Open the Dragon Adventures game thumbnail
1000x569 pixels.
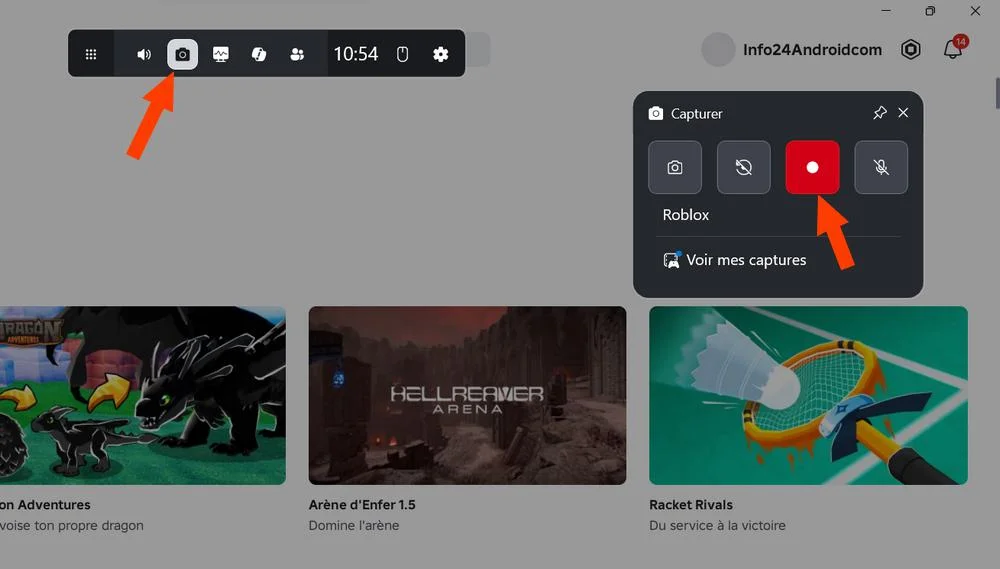[x=143, y=395]
